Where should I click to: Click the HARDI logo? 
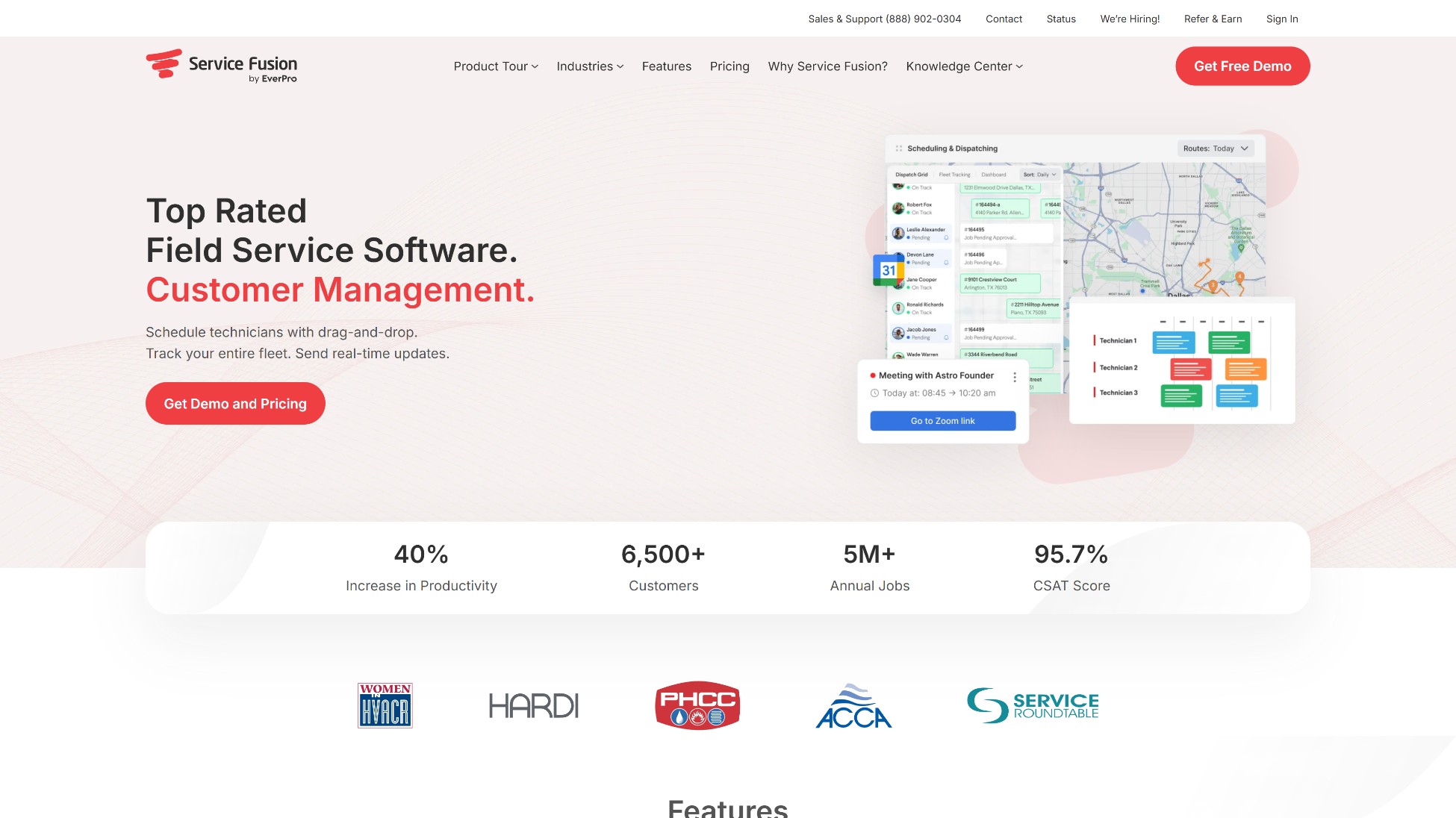coord(533,705)
